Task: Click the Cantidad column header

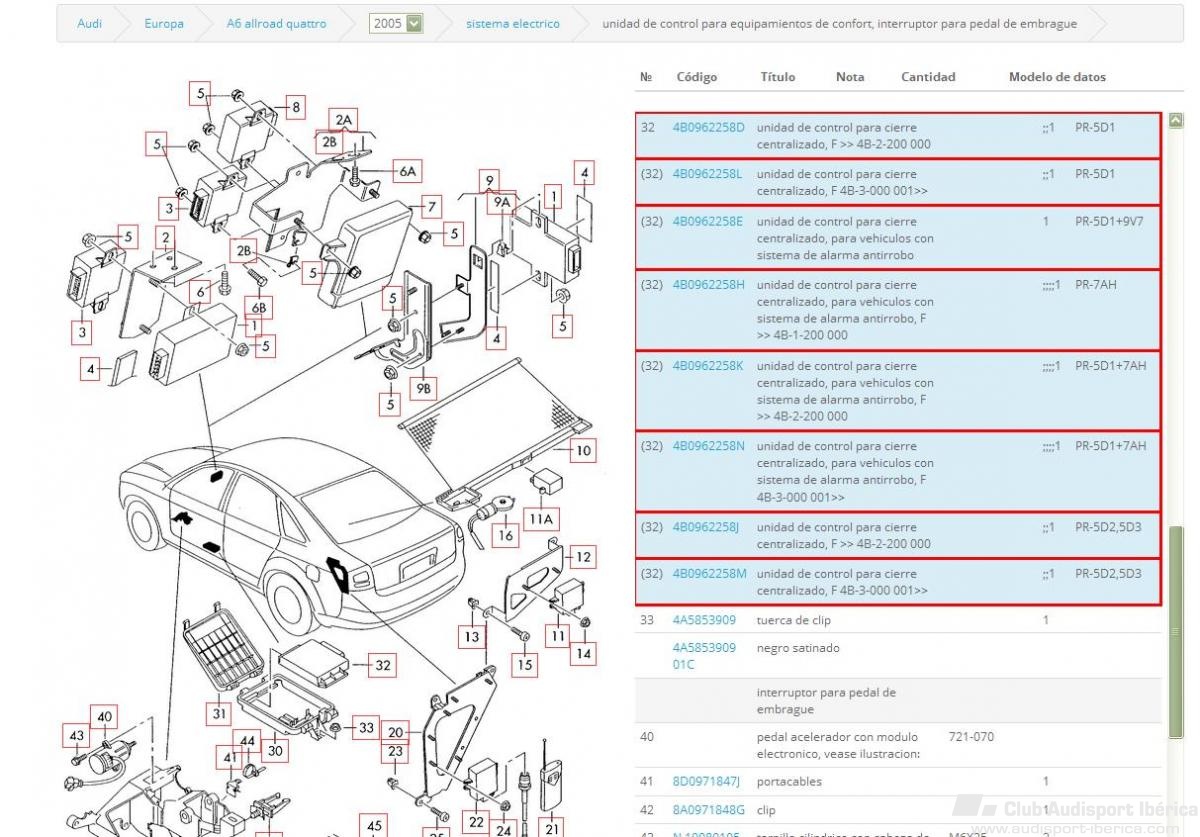Action: click(928, 77)
